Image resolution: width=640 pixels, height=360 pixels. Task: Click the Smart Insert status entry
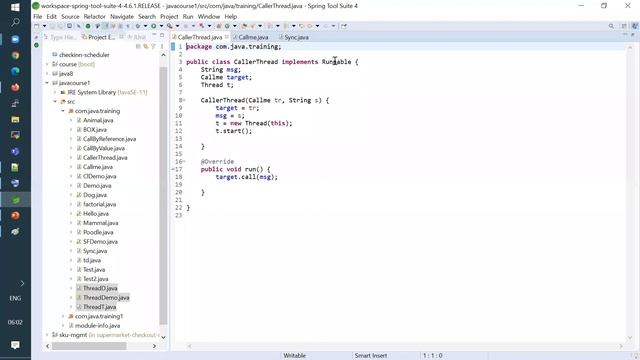pyautogui.click(x=371, y=356)
